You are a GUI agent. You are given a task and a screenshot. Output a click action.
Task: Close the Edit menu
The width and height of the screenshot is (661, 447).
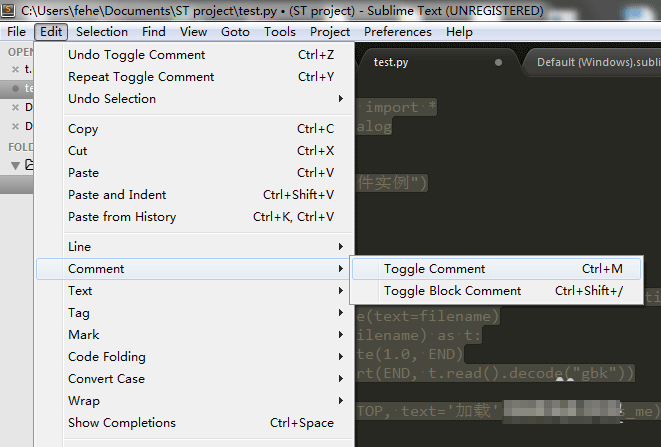pos(51,32)
